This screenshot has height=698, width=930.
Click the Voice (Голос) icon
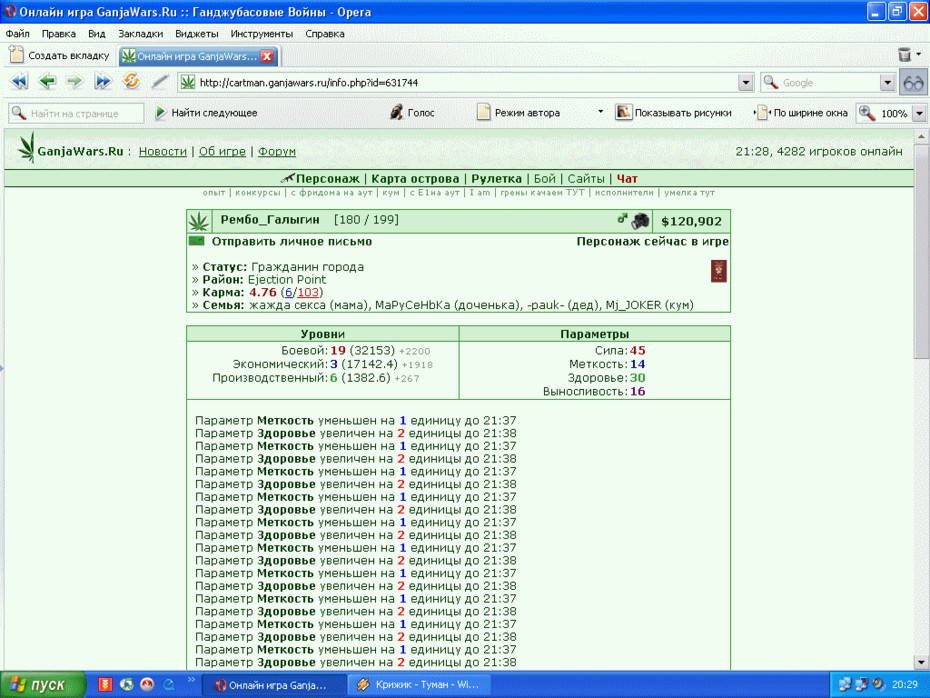tap(396, 112)
